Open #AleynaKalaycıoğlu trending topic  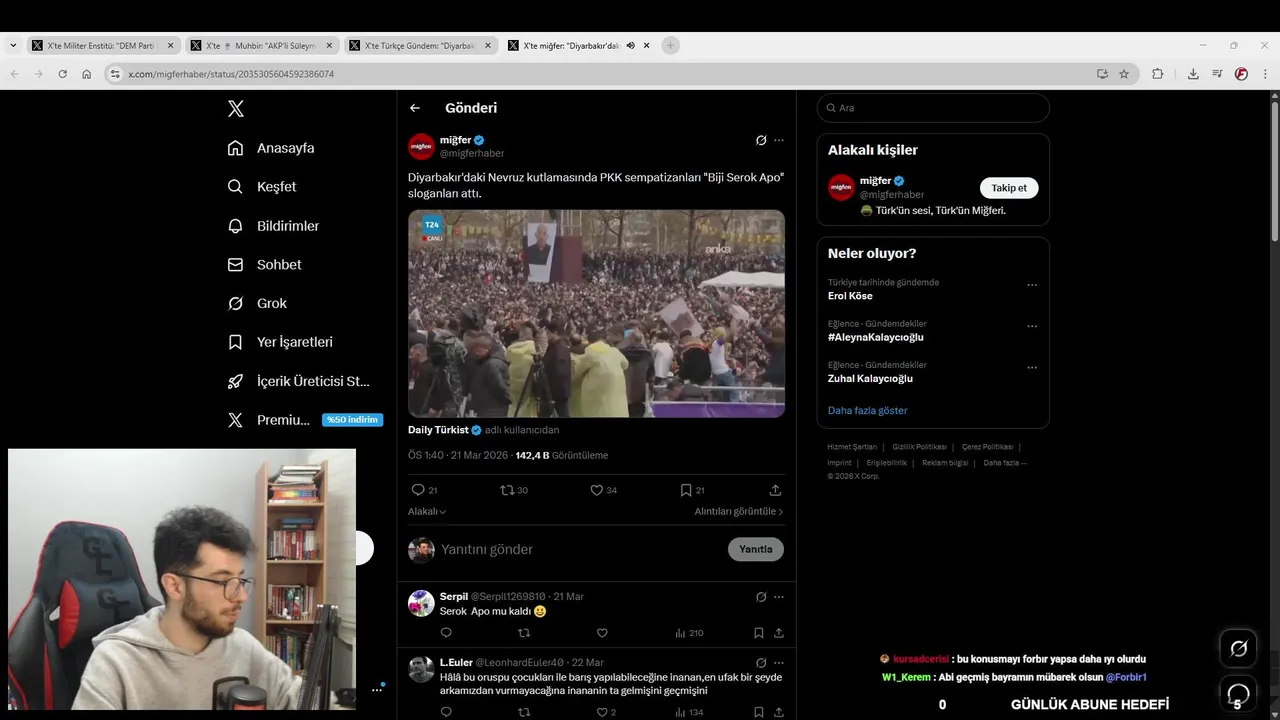coord(875,337)
